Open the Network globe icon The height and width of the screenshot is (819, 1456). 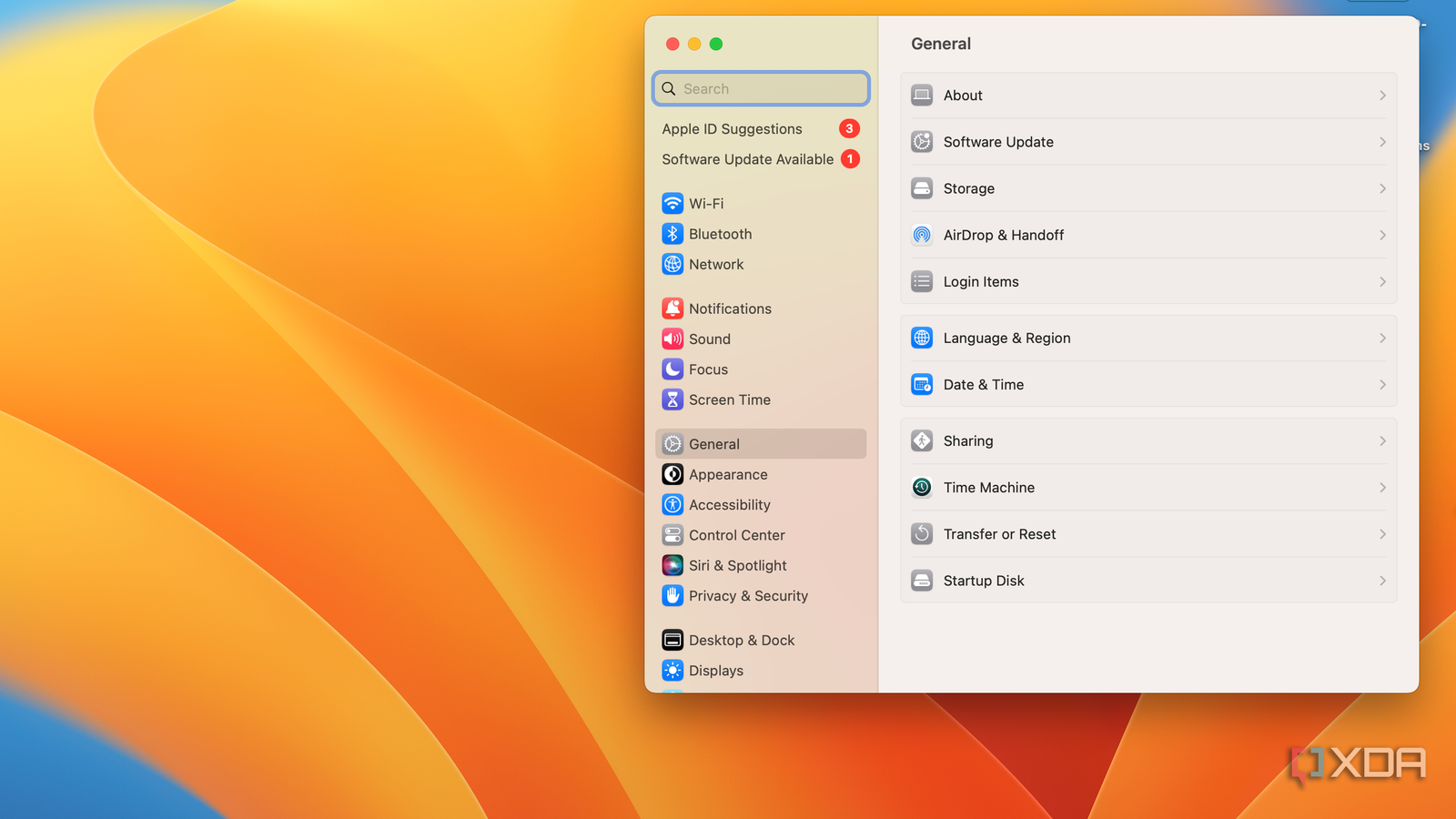(x=672, y=264)
